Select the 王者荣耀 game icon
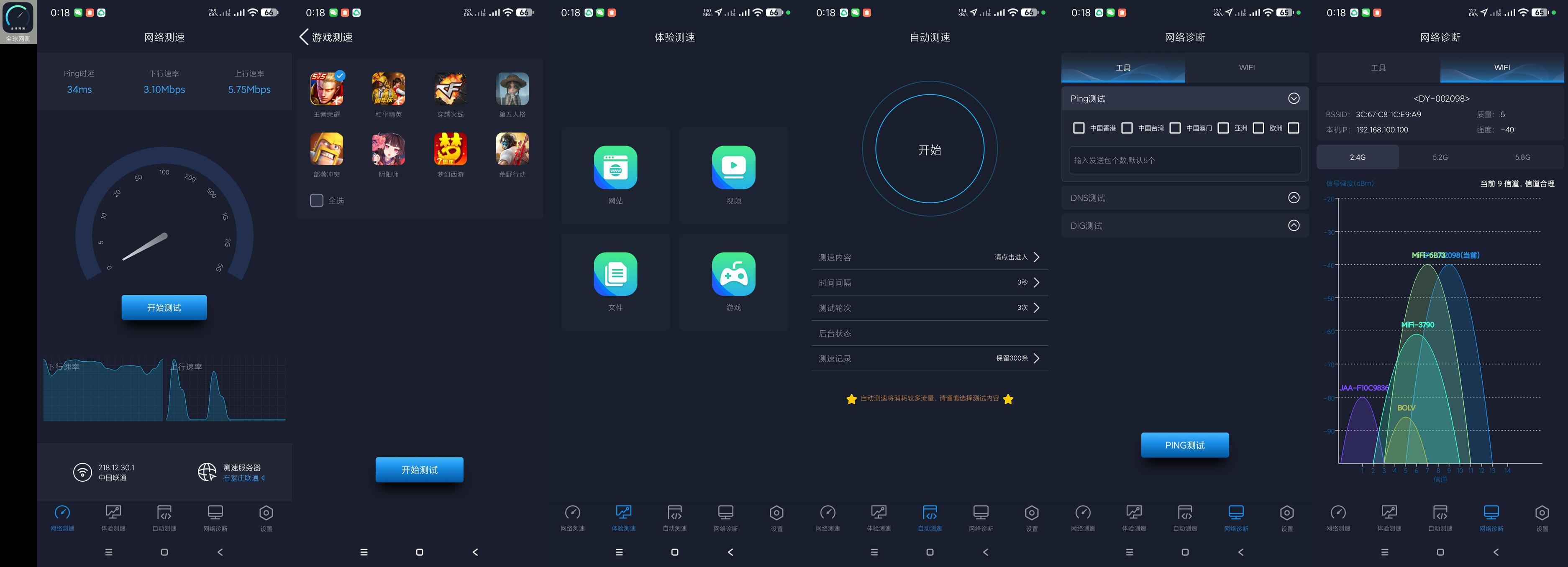Image resolution: width=1568 pixels, height=567 pixels. coord(327,89)
